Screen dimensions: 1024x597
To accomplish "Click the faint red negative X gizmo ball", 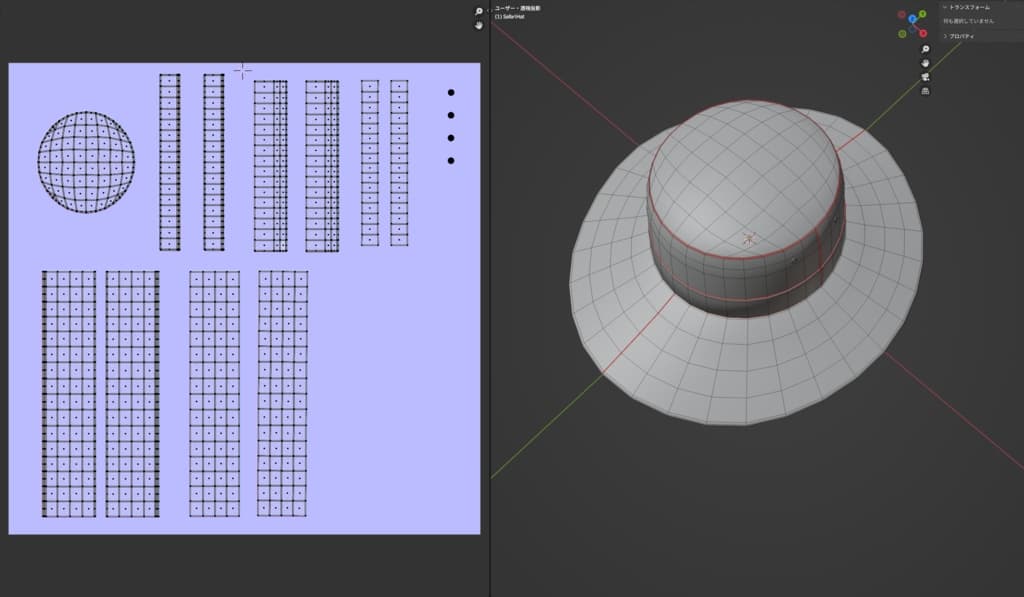I will pos(901,15).
